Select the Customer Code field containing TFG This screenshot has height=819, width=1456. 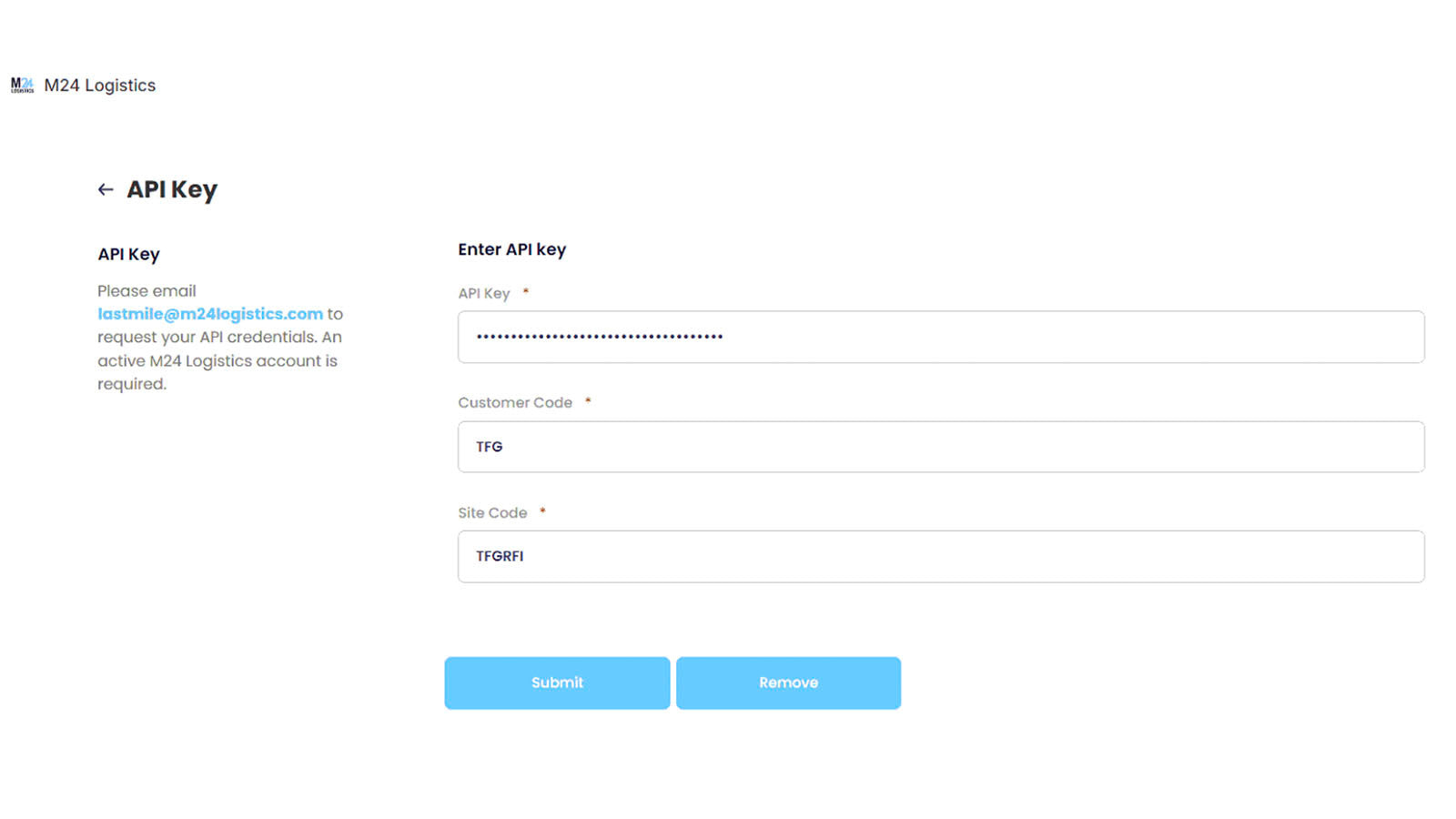coord(941,447)
